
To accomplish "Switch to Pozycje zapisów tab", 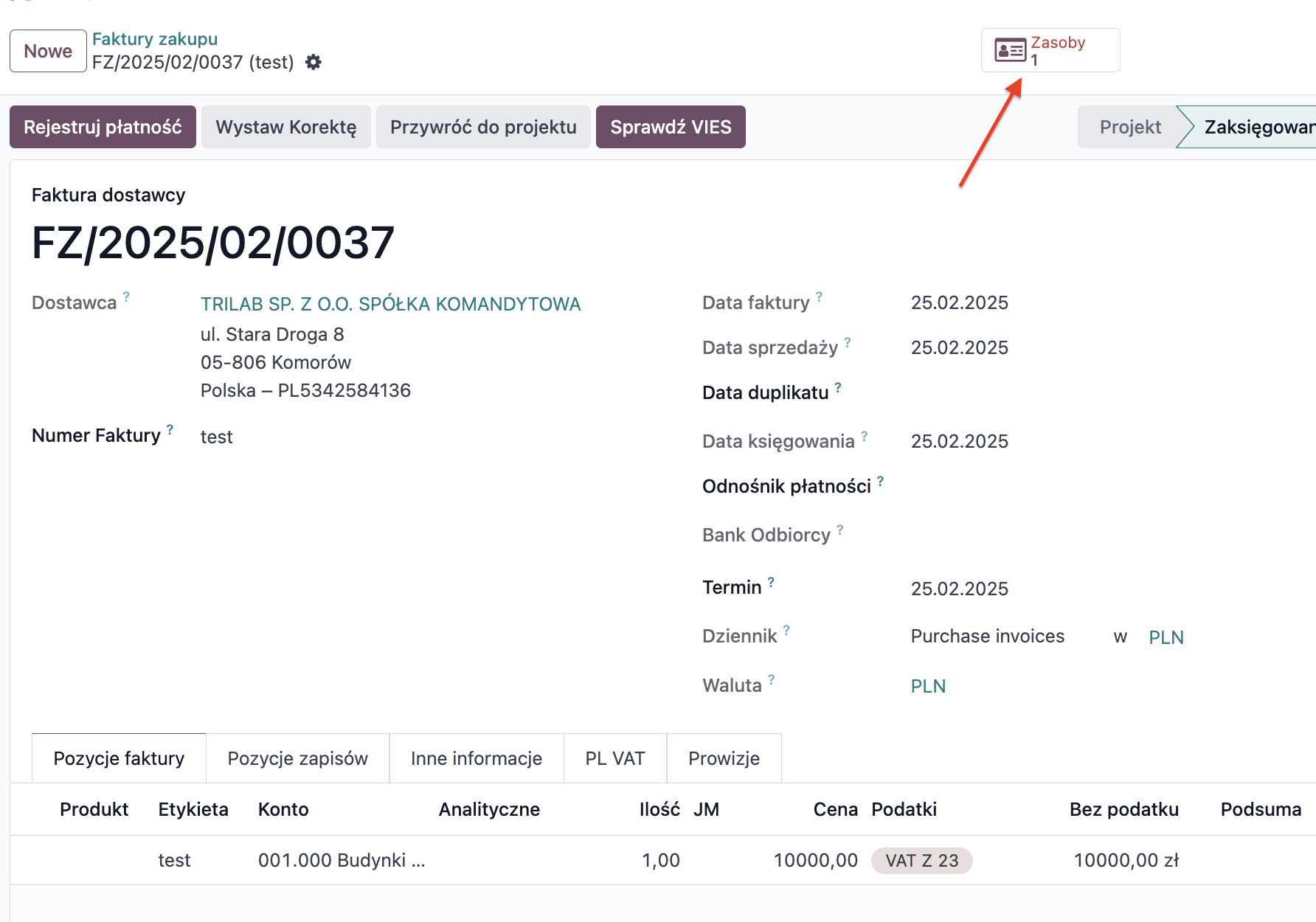I will click(297, 758).
